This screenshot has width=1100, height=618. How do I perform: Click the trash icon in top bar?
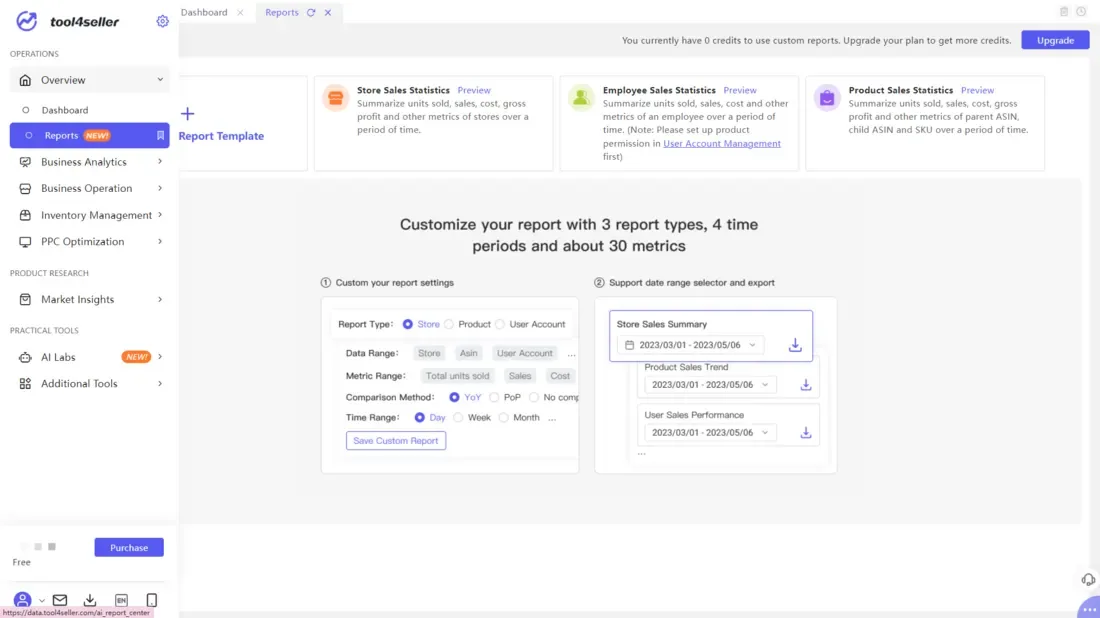[1064, 12]
